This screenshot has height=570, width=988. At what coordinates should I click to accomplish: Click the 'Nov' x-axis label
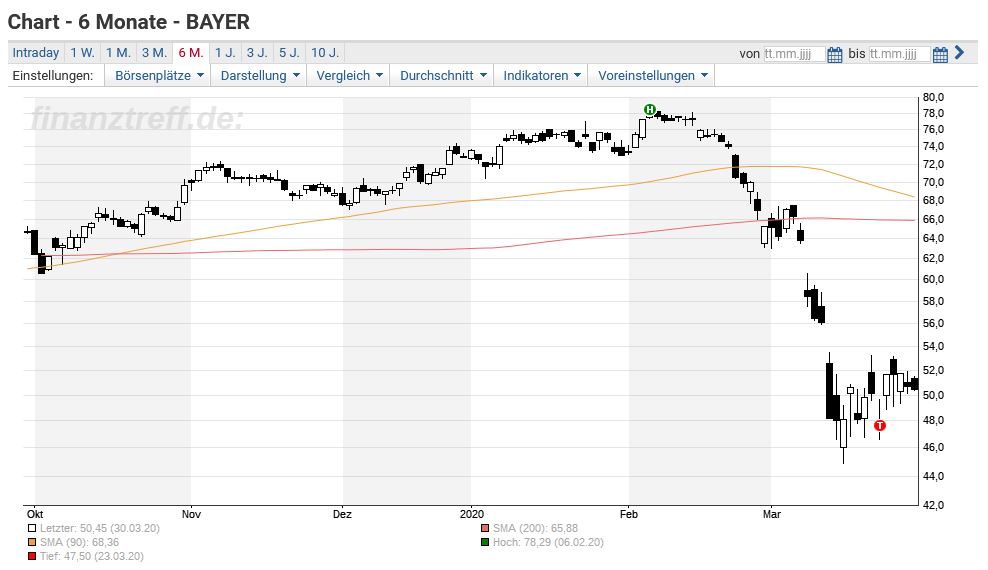tap(191, 515)
